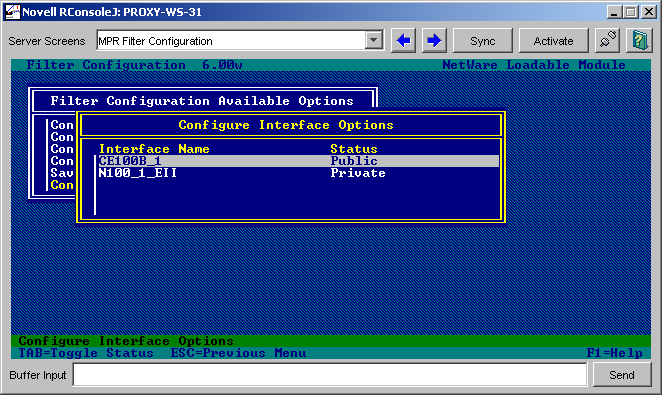
Task: Click the Sync button
Action: [x=483, y=41]
